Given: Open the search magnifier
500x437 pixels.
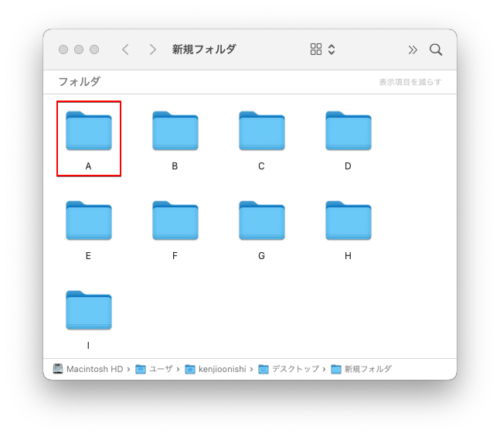Looking at the screenshot, I should click(436, 50).
